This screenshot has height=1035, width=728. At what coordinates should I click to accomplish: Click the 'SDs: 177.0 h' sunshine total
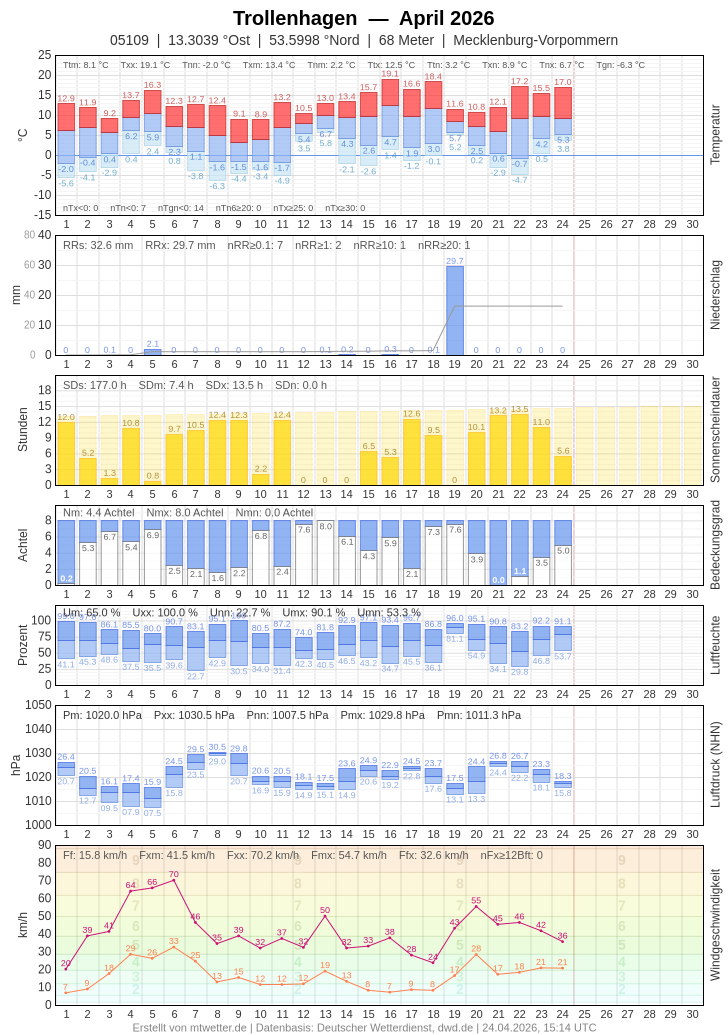pos(95,385)
